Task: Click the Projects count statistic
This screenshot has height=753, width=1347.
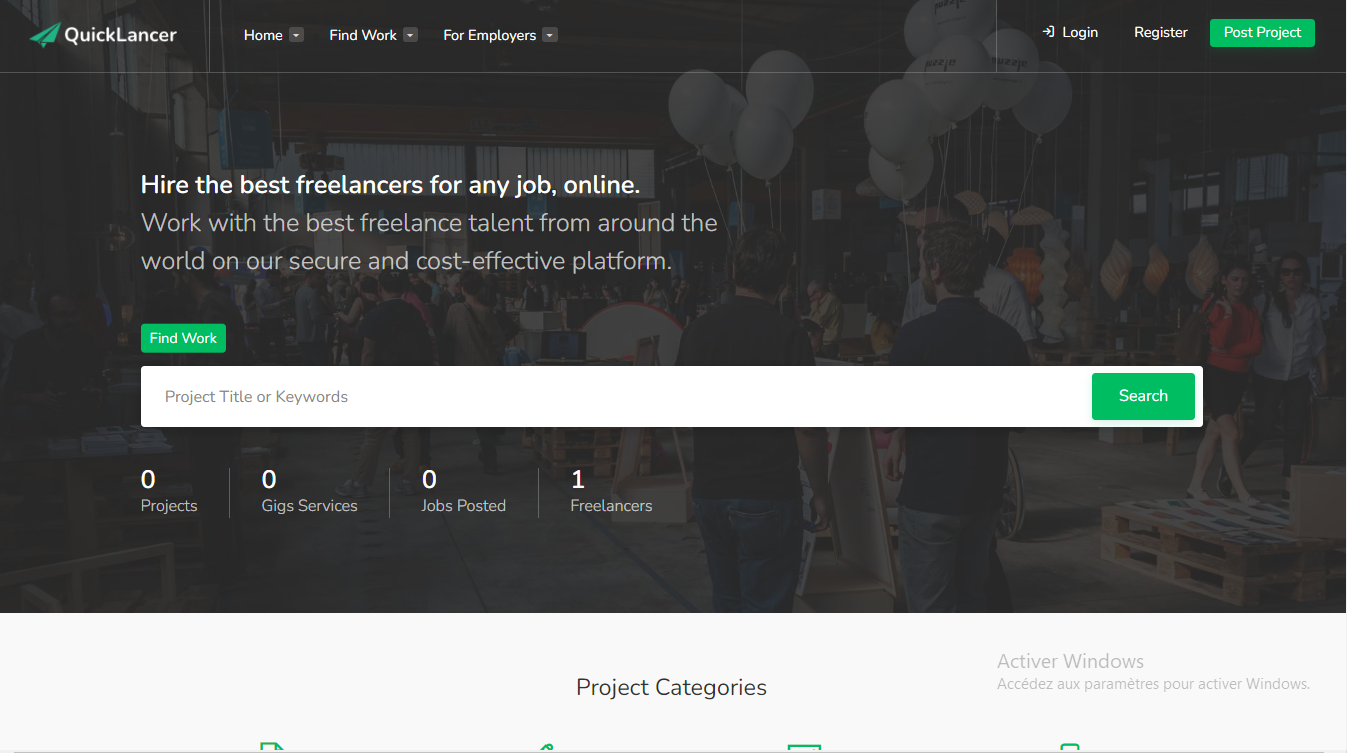Action: (x=169, y=493)
